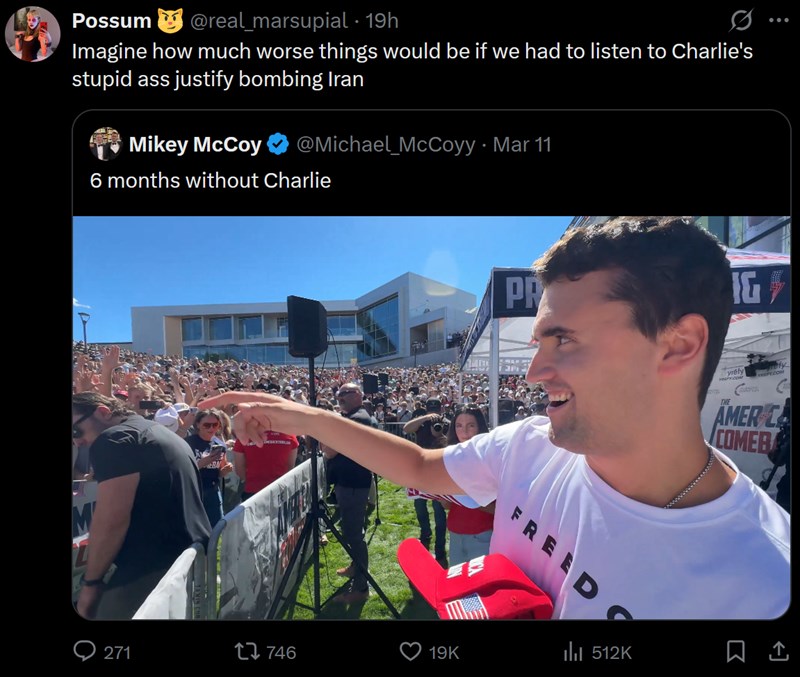Like the tweet with the heart icon
Viewport: 800px width, 677px height.
[x=410, y=652]
